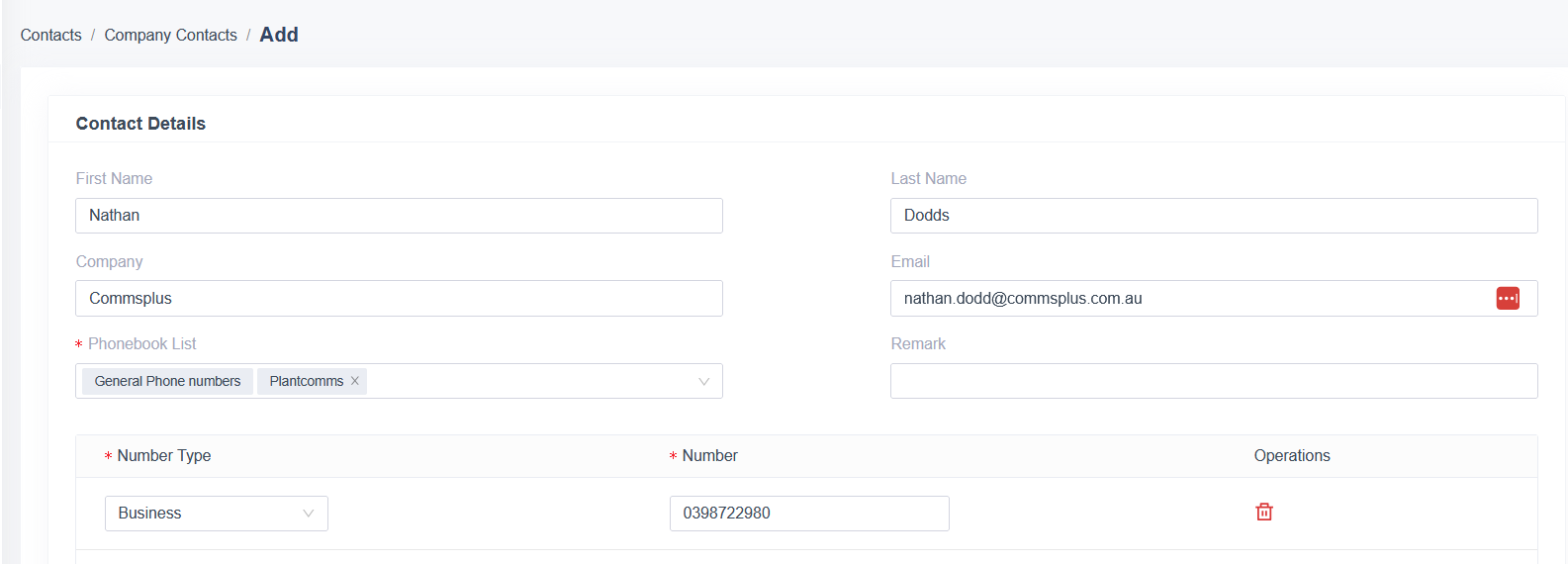Viewport: 1568px width, 564px height.
Task: Click the First Name field containing Nathan
Action: [399, 216]
